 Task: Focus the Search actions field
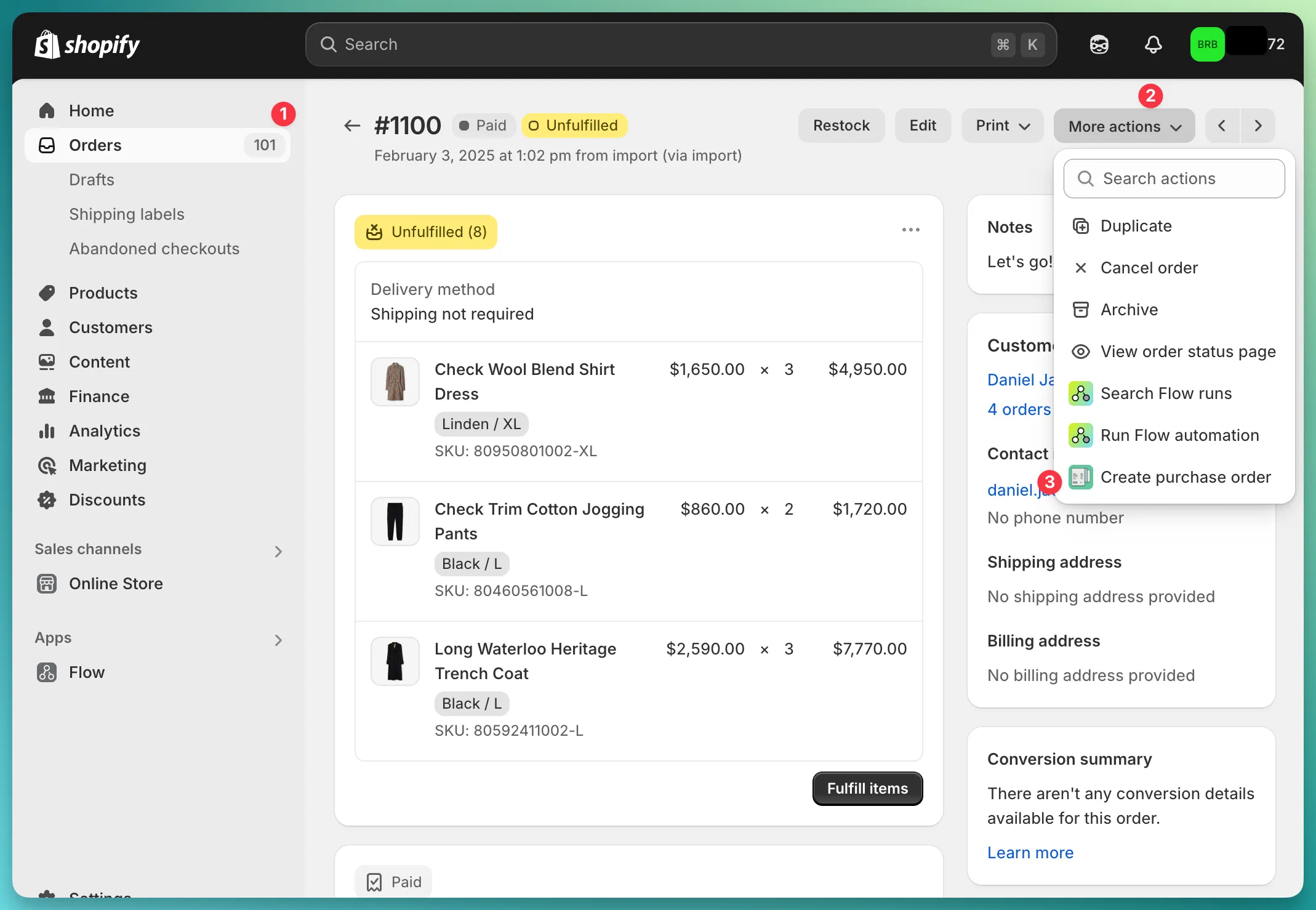pos(1174,179)
